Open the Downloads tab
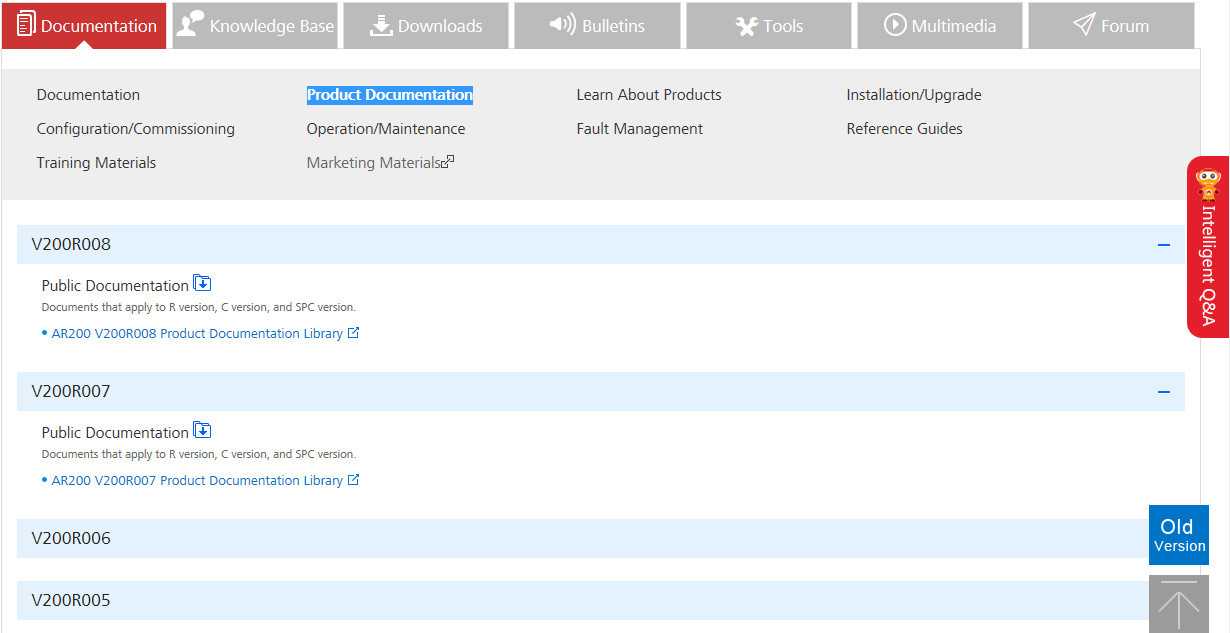 point(426,26)
